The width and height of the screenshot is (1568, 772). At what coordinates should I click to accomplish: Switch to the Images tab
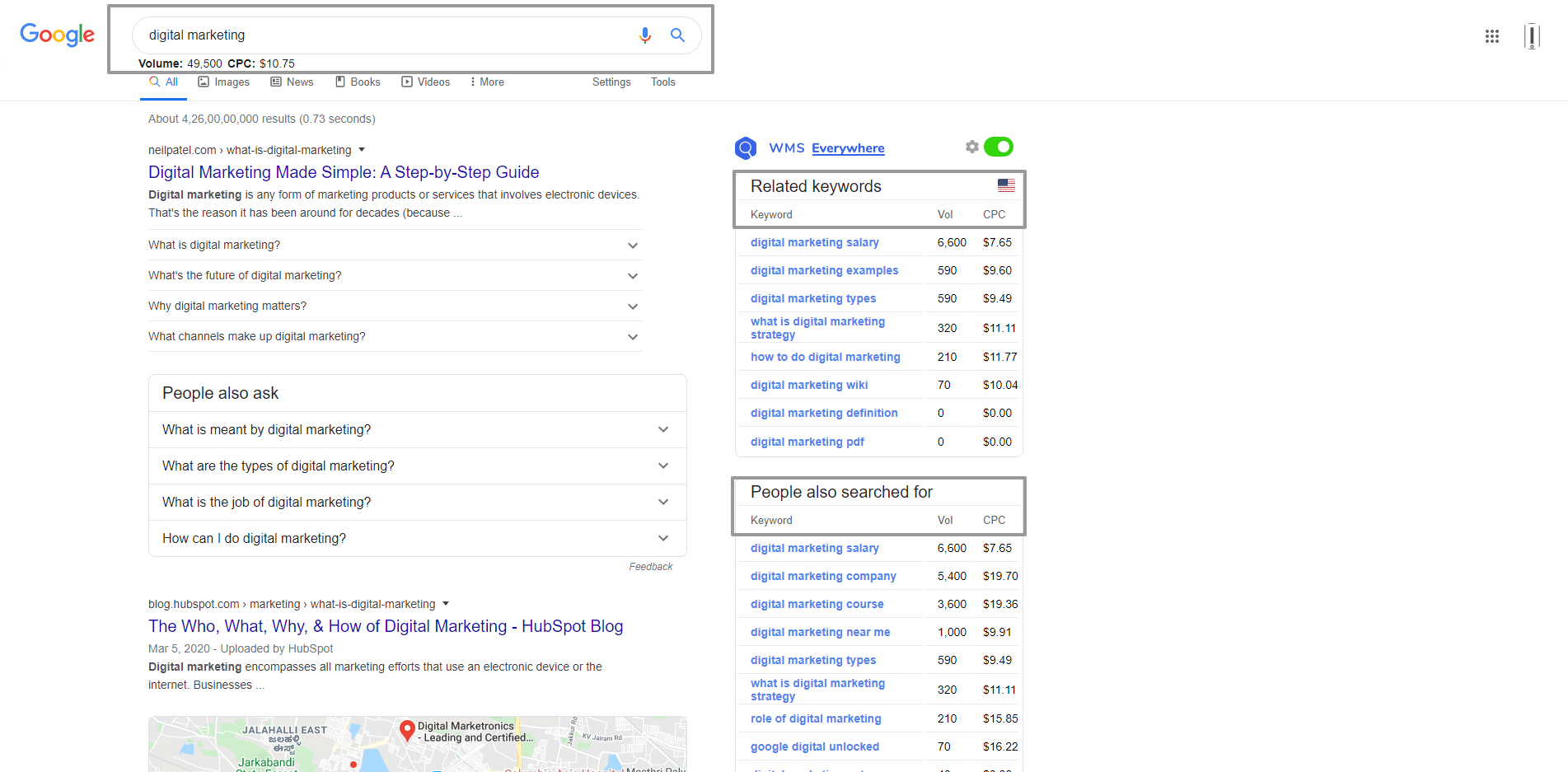224,82
